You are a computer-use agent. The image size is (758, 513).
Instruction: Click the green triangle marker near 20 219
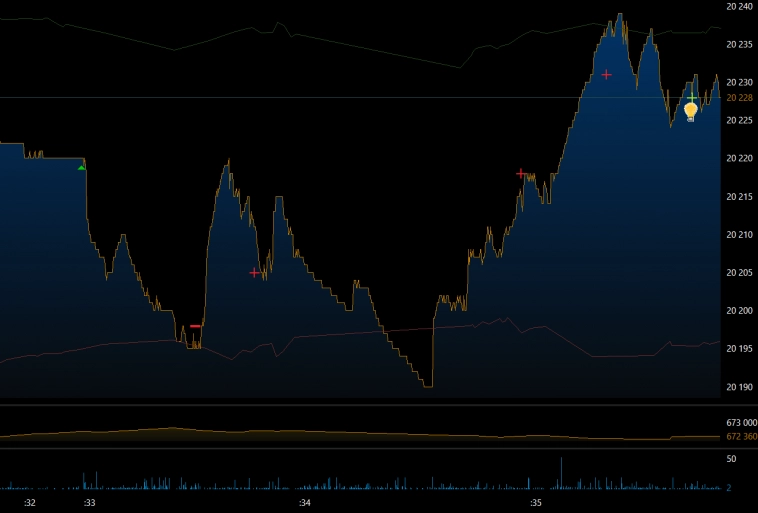tap(82, 168)
